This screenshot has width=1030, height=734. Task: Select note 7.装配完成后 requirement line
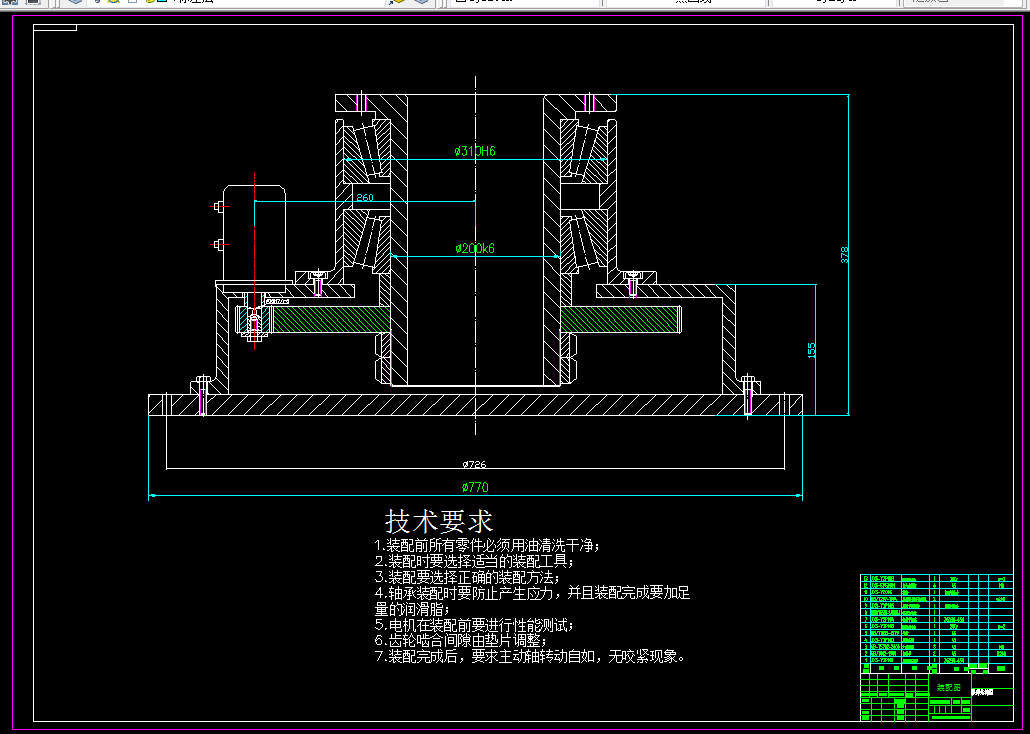[531, 656]
